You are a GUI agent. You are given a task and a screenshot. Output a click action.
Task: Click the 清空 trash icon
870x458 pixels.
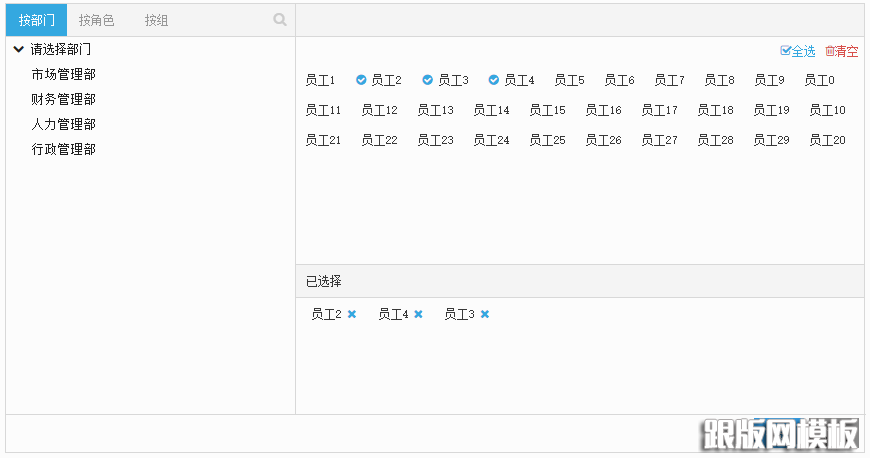tap(829, 51)
